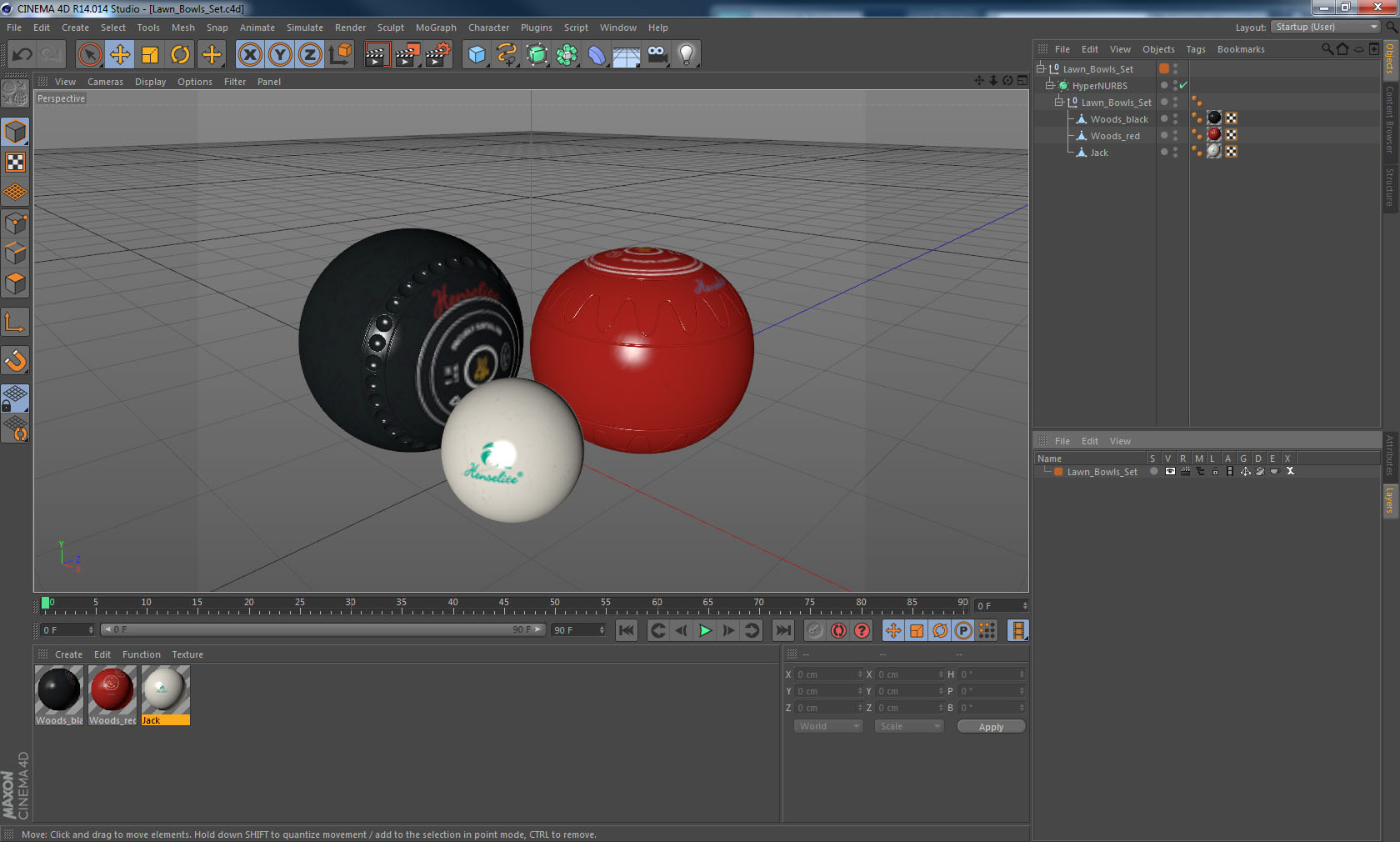Add a Floor environment object
This screenshot has height=842, width=1400.
click(627, 55)
